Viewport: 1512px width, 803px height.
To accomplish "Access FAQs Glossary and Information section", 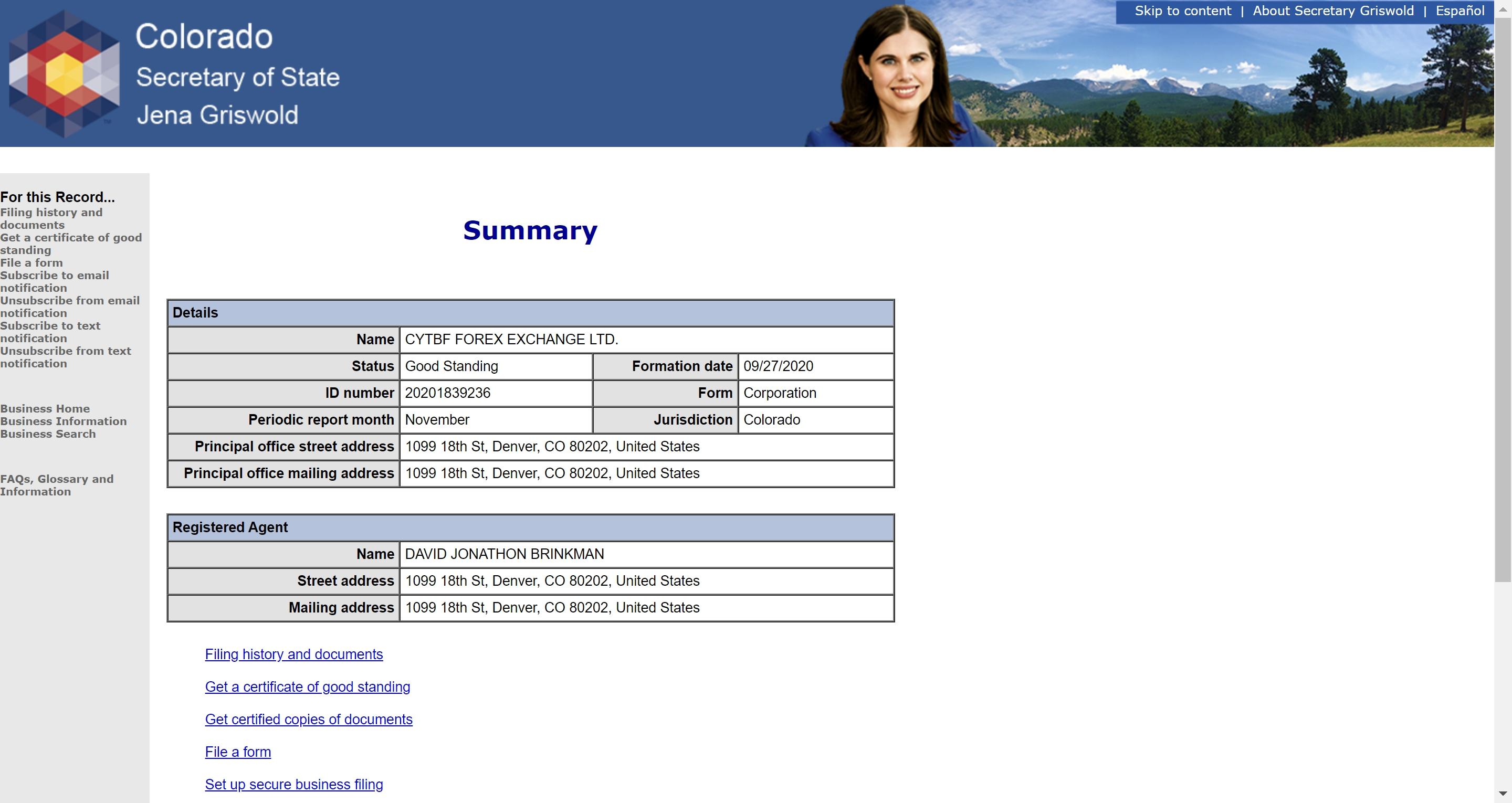I will 58,485.
